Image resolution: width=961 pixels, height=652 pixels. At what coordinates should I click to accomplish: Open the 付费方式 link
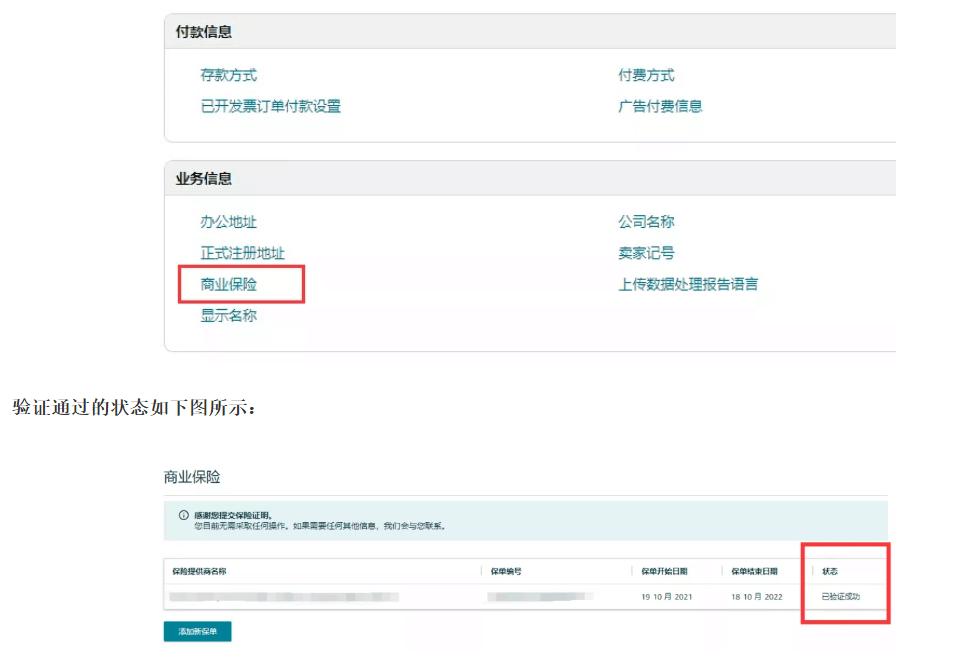(x=646, y=75)
